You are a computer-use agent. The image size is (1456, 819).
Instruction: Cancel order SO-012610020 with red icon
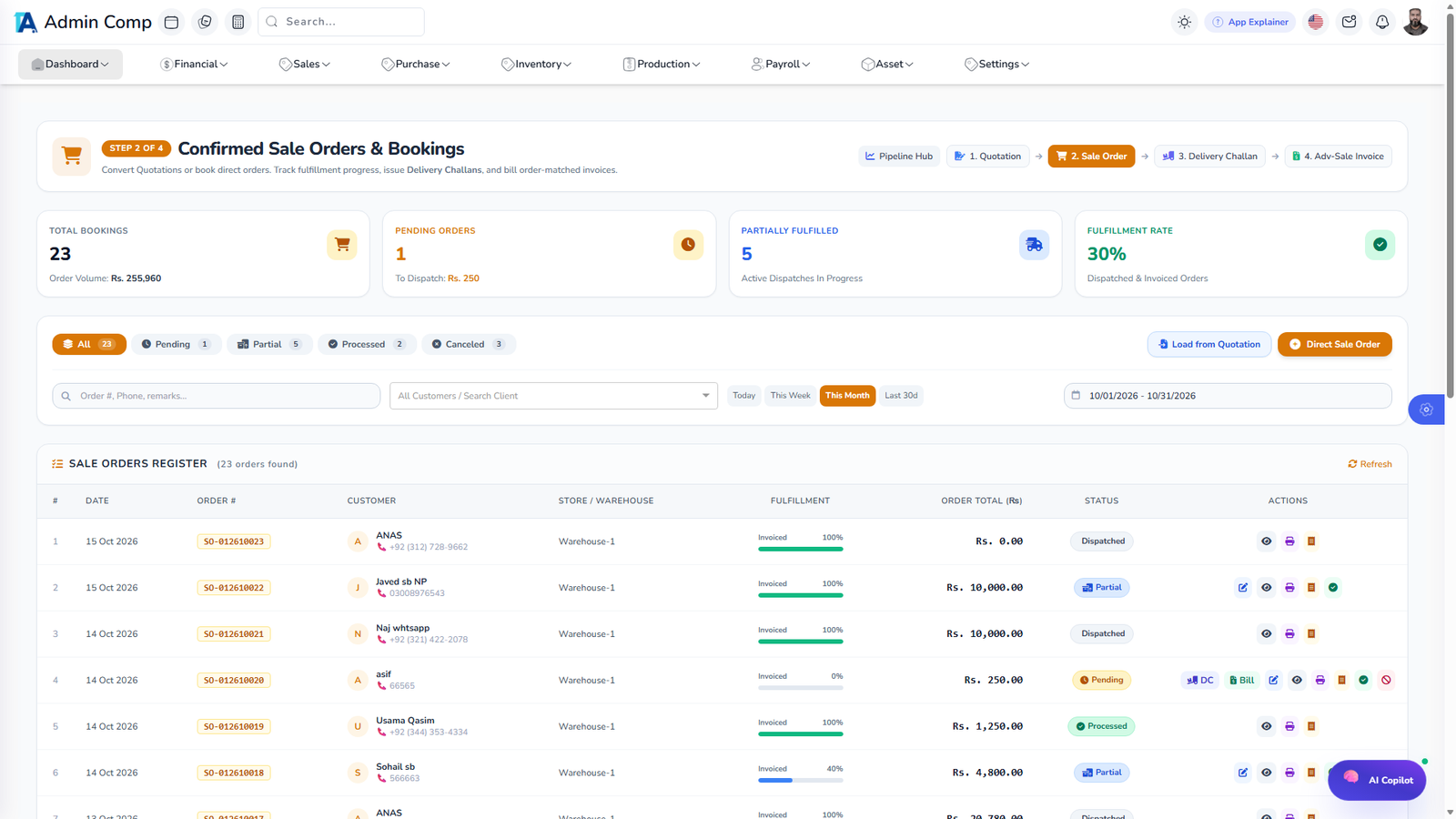pos(1386,680)
